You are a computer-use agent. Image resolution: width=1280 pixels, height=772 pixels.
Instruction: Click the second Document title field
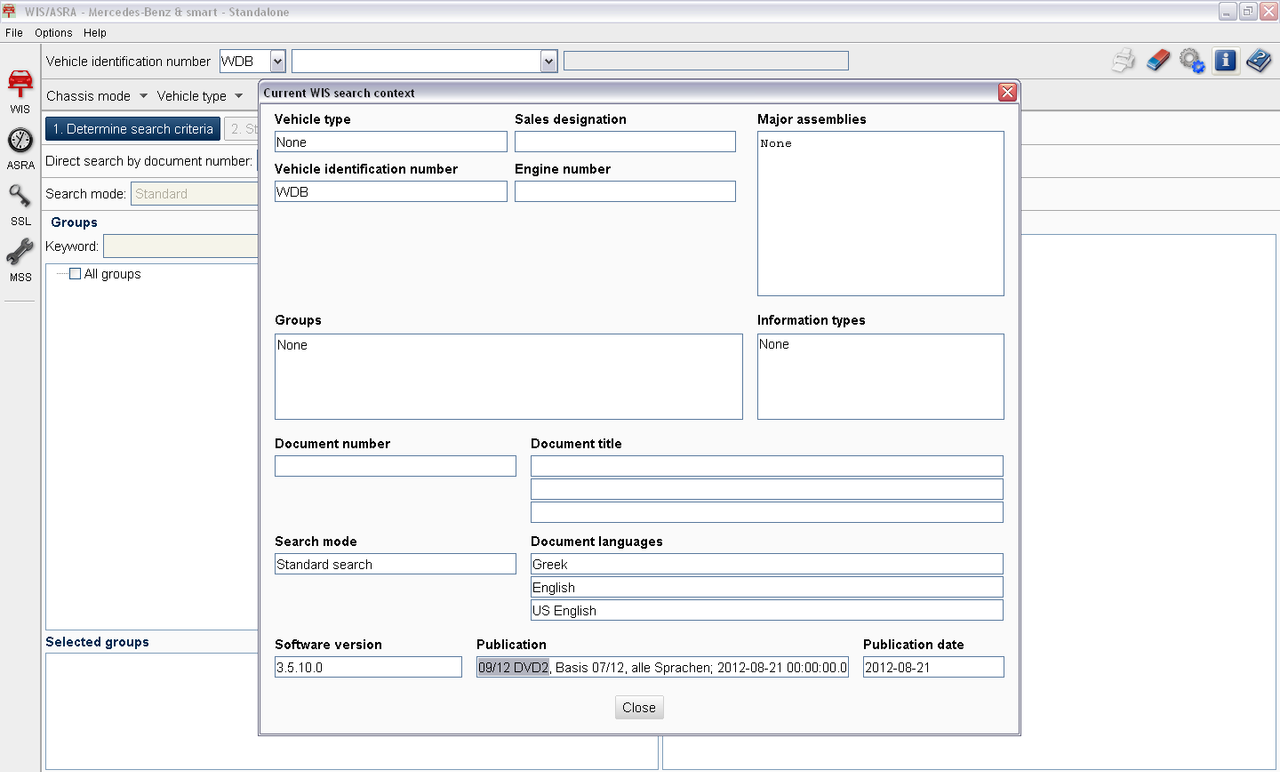tap(767, 489)
